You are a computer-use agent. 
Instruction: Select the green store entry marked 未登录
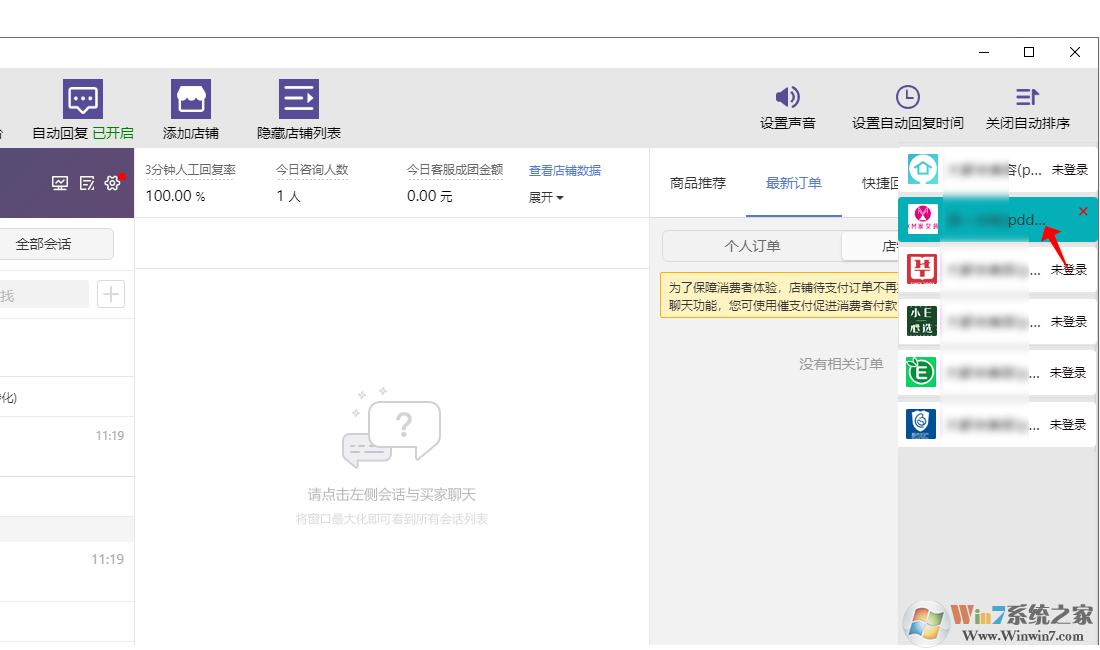1000,371
